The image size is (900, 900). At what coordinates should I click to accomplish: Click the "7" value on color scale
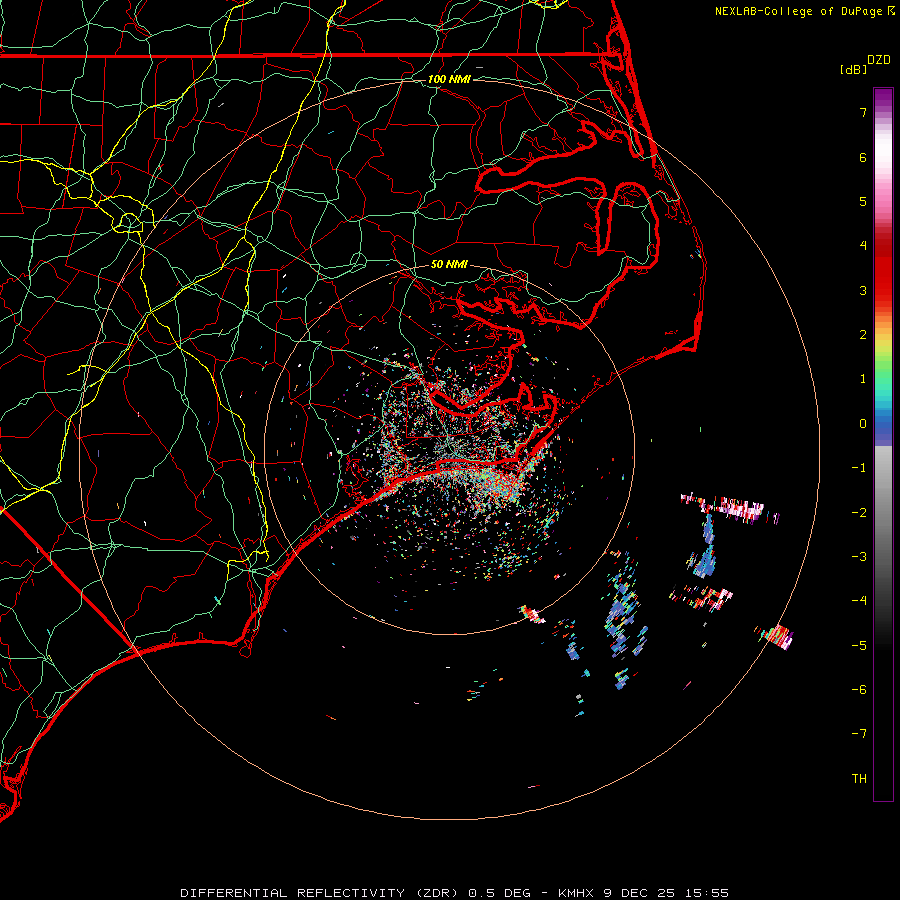(863, 112)
